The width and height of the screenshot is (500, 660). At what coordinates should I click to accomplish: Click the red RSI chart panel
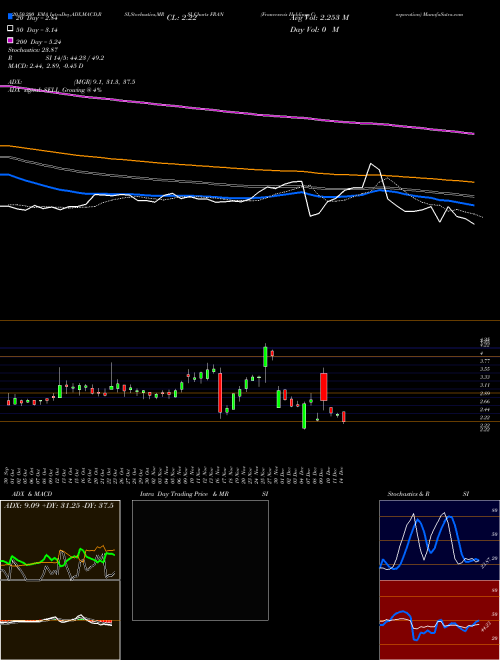439,620
